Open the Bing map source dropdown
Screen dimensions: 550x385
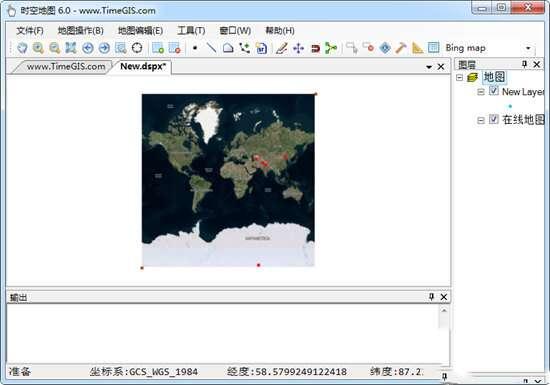(x=528, y=48)
